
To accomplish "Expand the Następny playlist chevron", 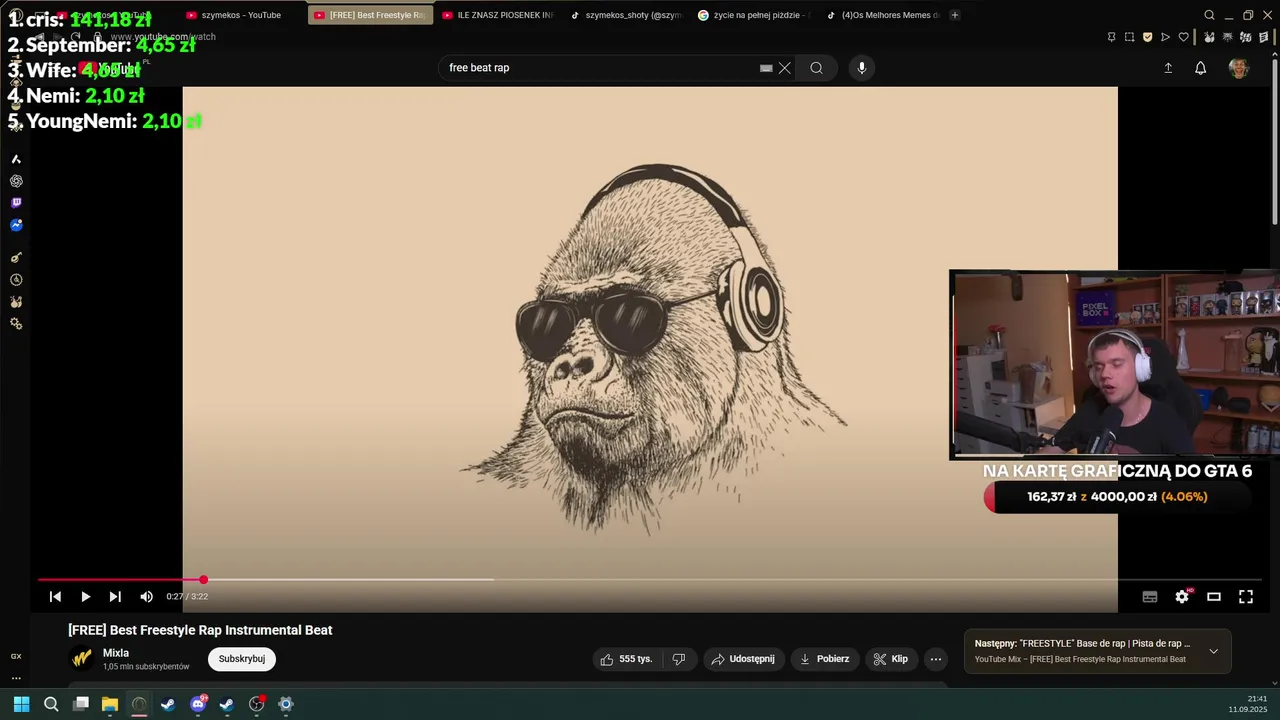I will click(x=1213, y=651).
